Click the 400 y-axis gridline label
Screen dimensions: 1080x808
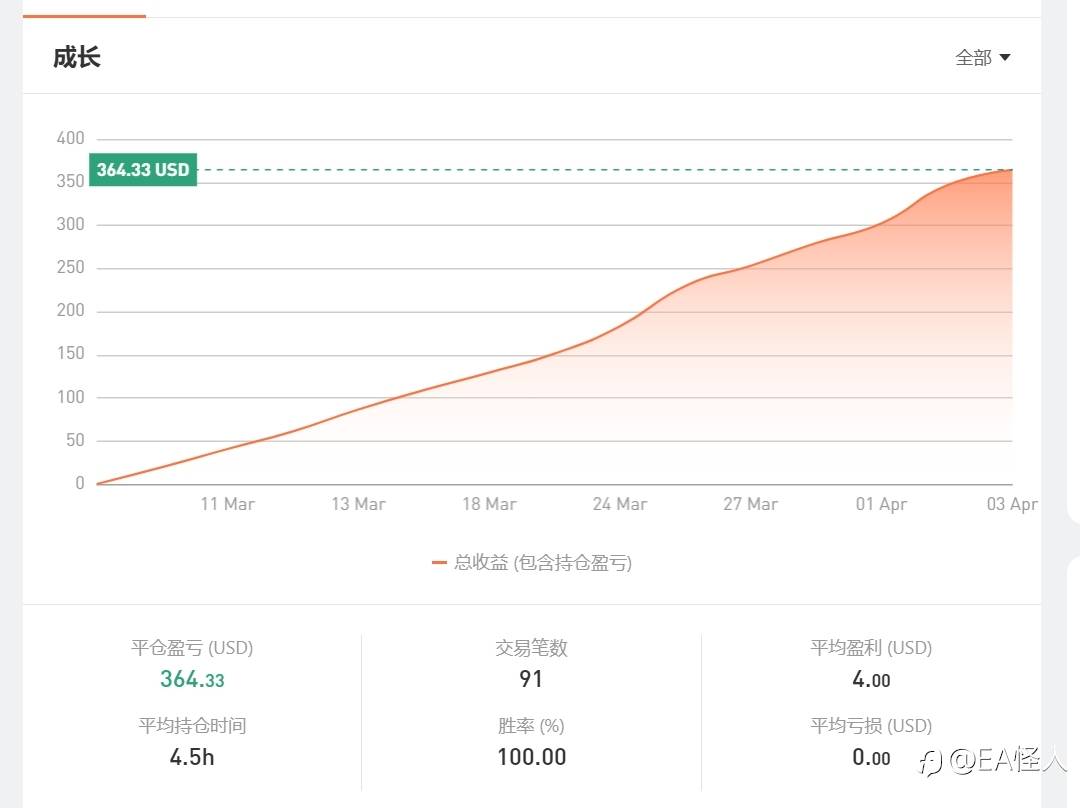coord(71,138)
